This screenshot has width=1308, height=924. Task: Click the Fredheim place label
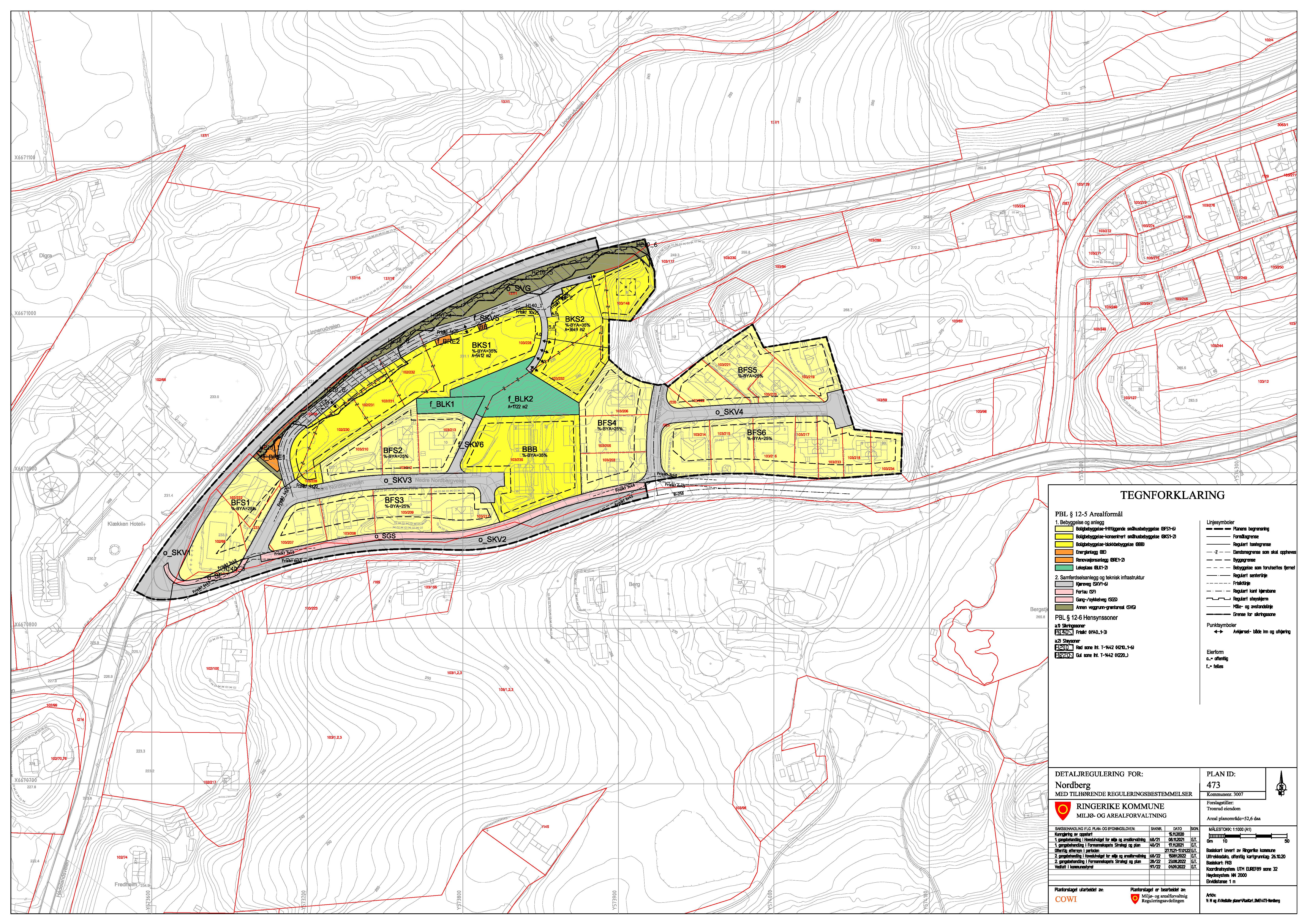click(126, 885)
